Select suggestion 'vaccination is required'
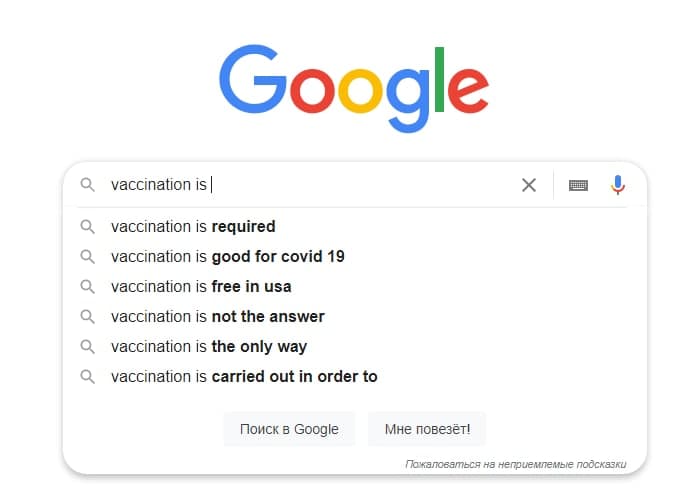700x490 pixels. pyautogui.click(x=193, y=227)
